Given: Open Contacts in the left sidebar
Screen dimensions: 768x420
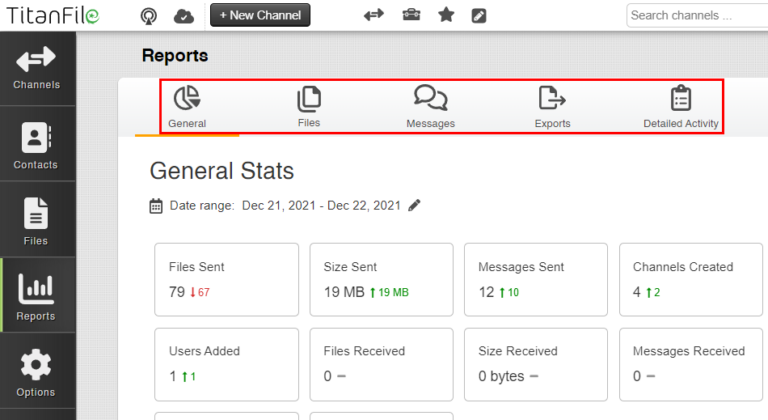Looking at the screenshot, I should point(36,145).
